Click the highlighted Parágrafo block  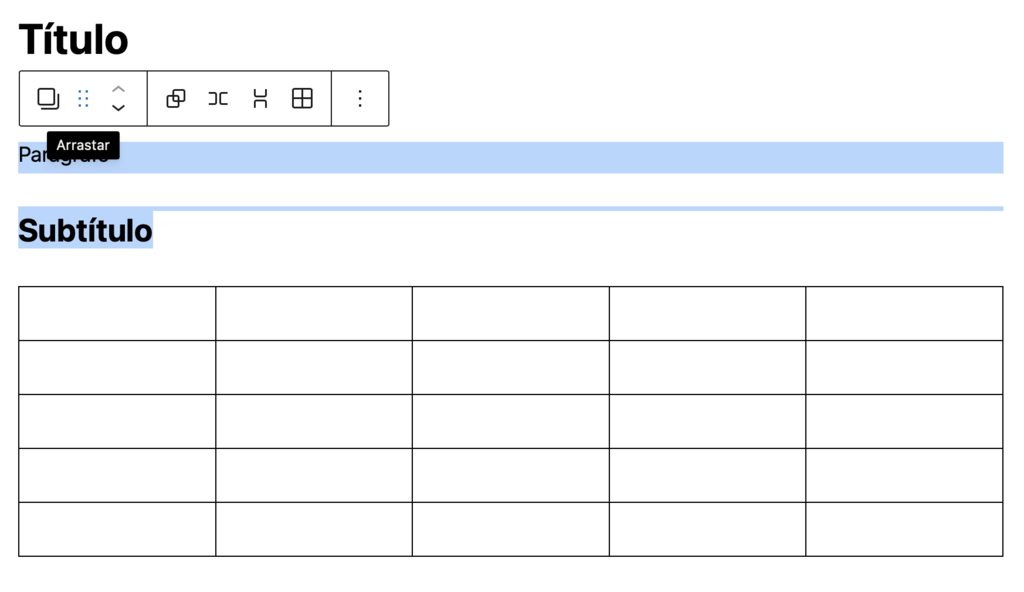point(500,158)
